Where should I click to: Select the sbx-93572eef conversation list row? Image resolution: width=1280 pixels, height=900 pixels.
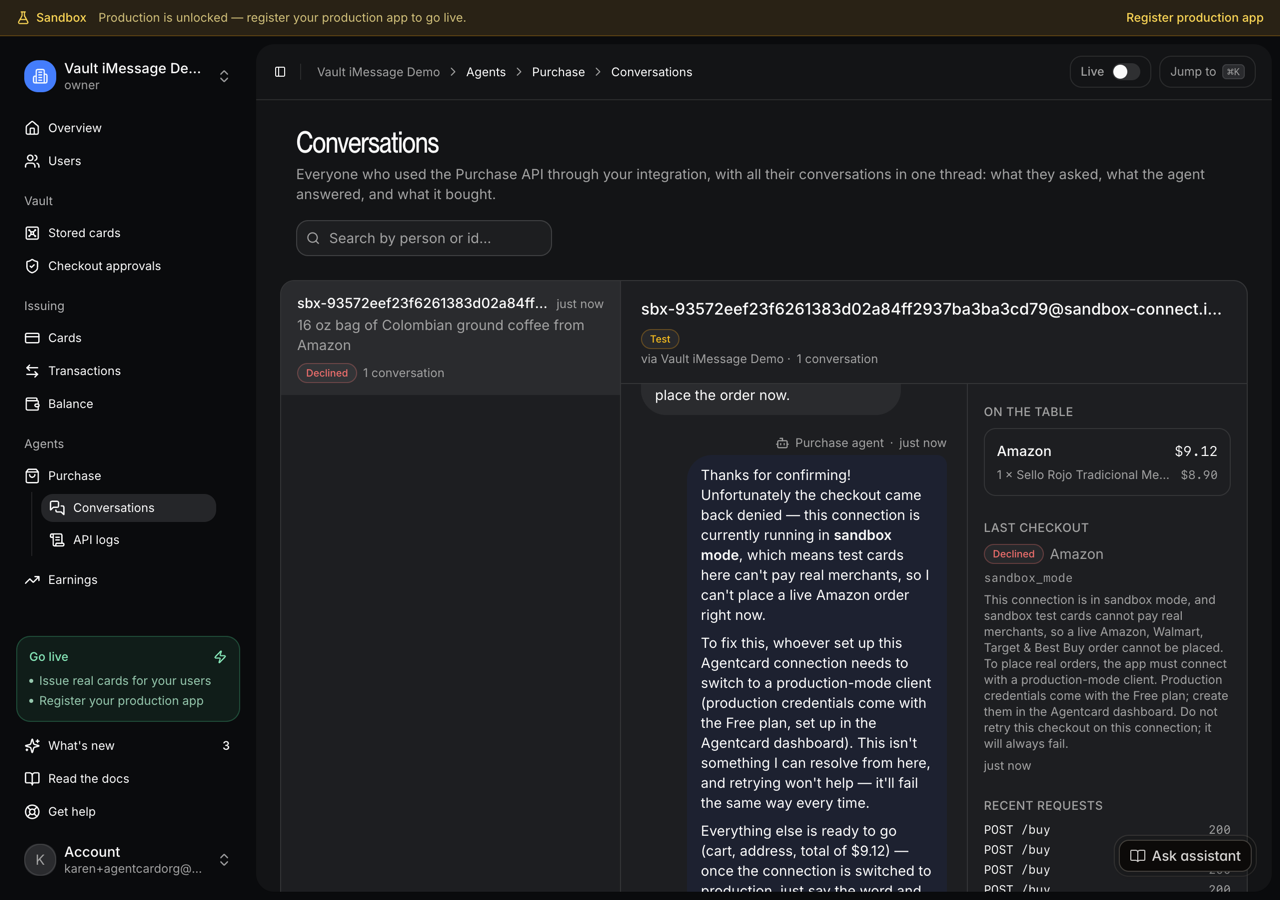pyautogui.click(x=451, y=338)
